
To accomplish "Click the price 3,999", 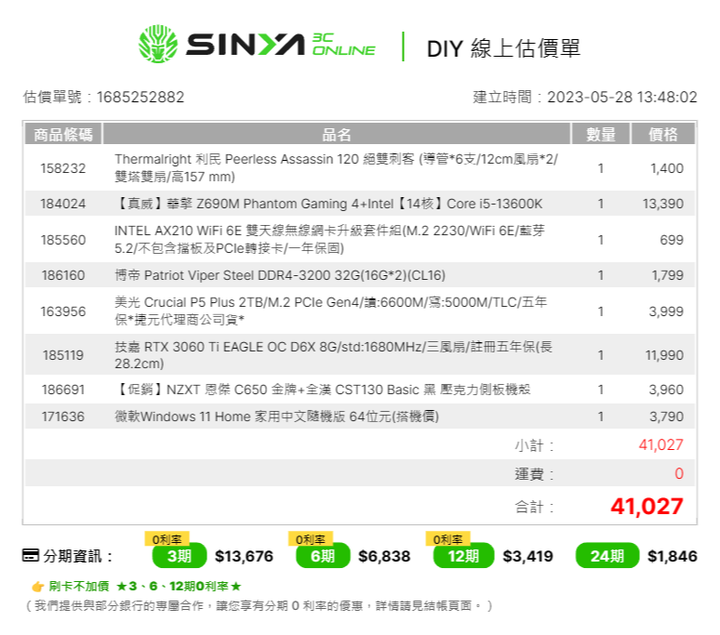I will [x=666, y=311].
